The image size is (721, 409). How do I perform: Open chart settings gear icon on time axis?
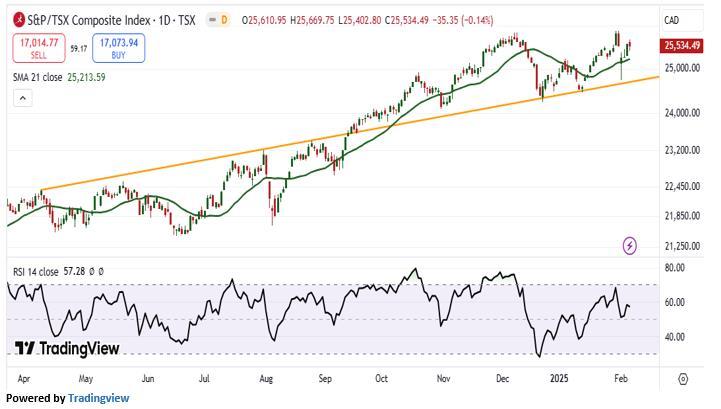(683, 379)
